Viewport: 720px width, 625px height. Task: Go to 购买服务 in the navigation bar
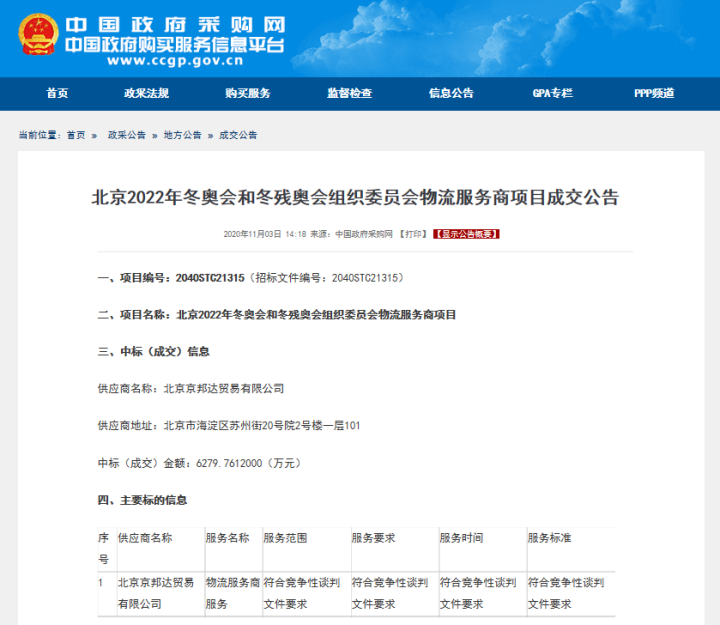[x=247, y=93]
